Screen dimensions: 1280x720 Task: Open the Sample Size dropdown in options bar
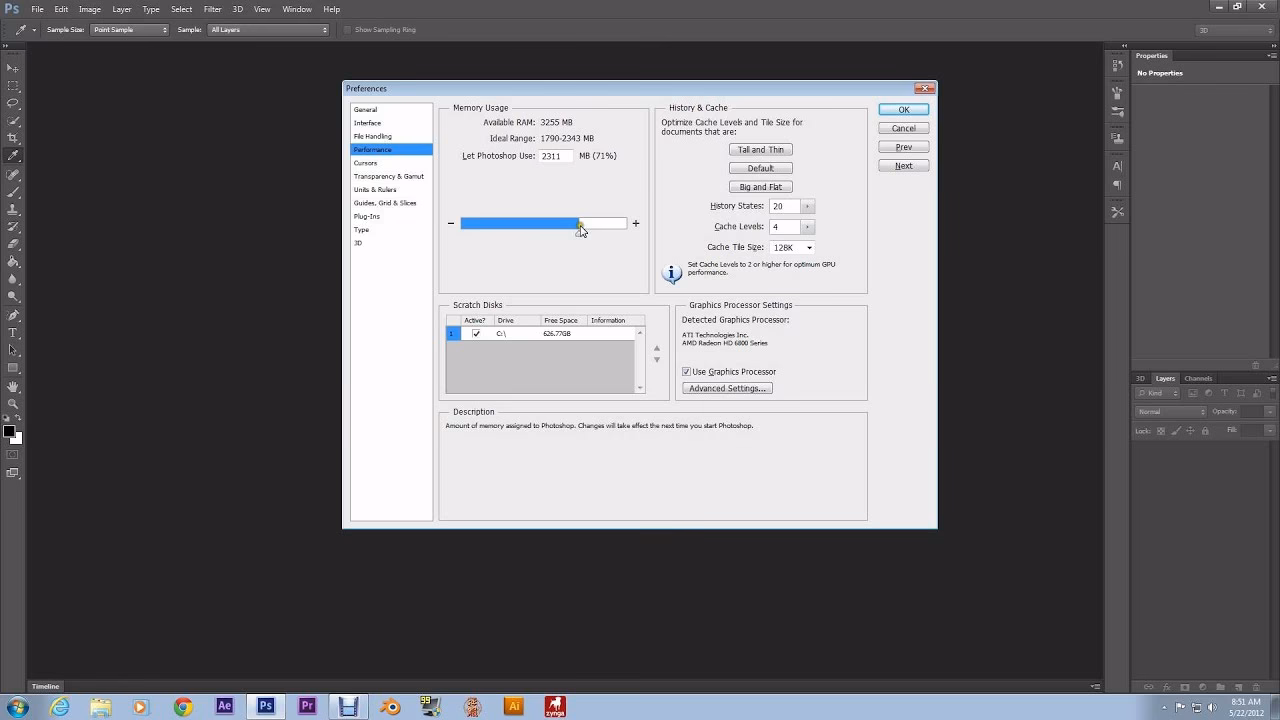click(x=129, y=29)
